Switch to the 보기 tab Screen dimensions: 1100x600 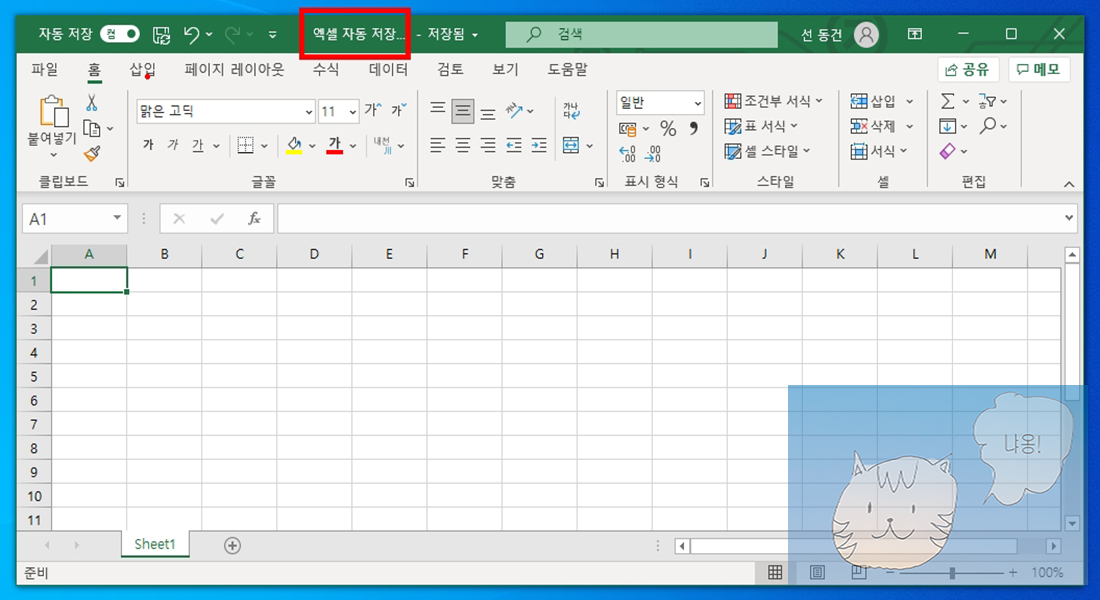pos(505,69)
